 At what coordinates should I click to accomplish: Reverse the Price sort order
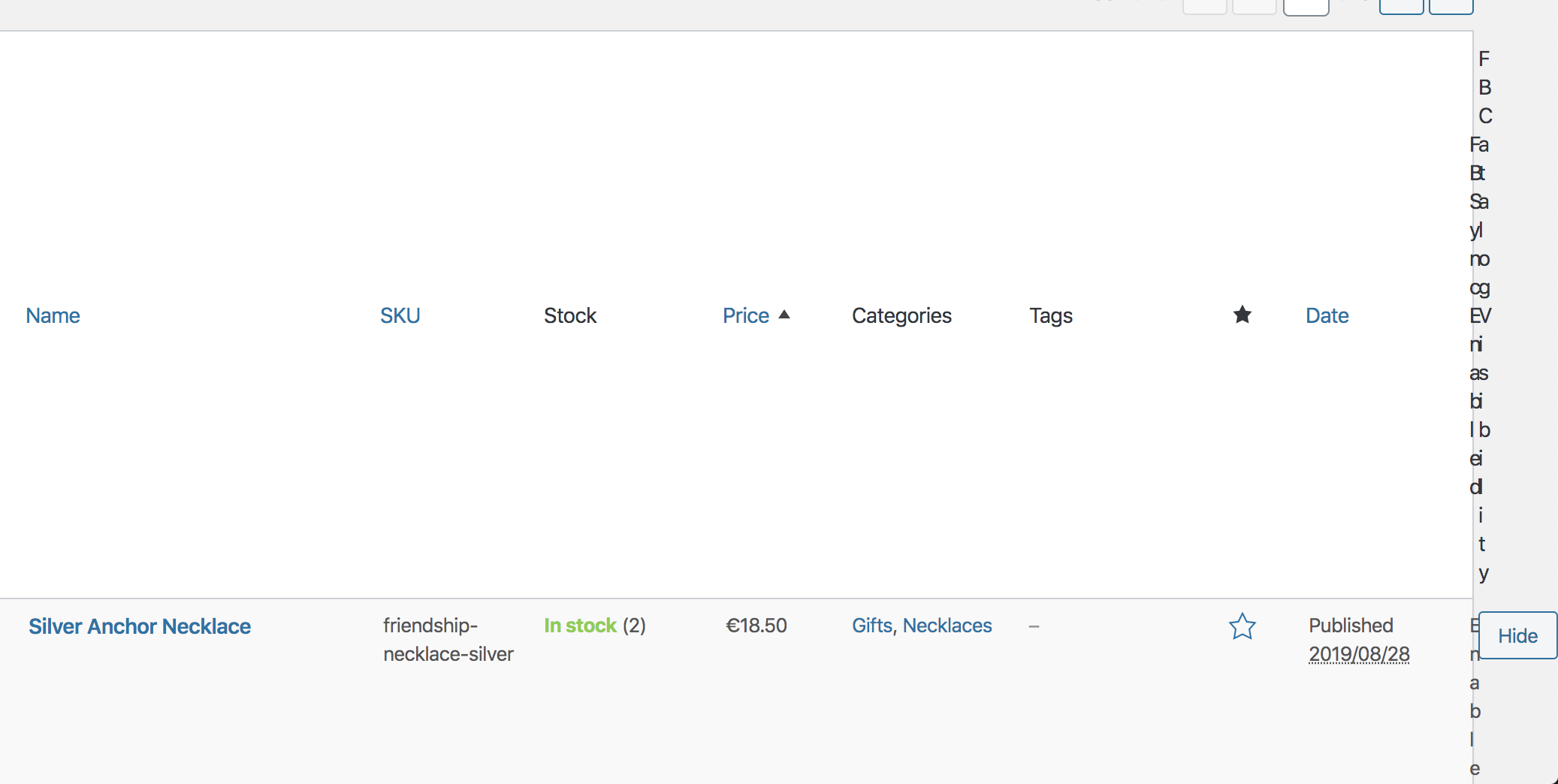tap(746, 315)
